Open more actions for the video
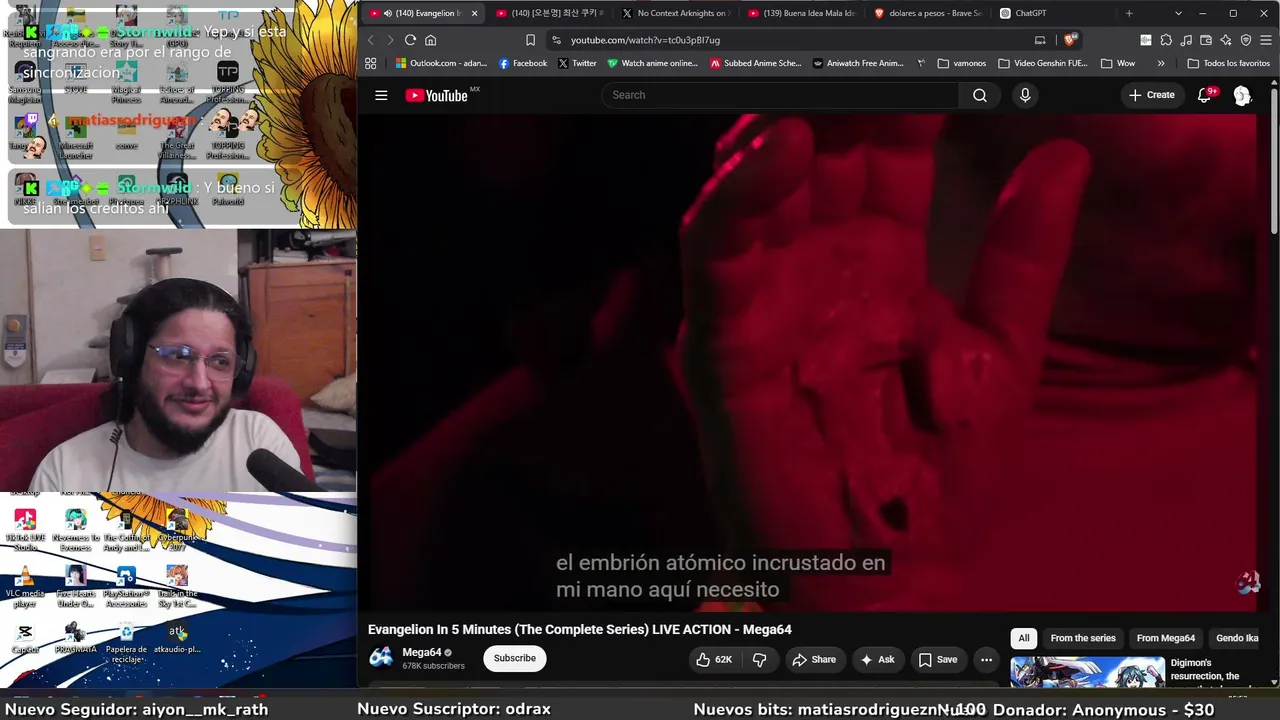The image size is (1280, 720). coord(986,659)
